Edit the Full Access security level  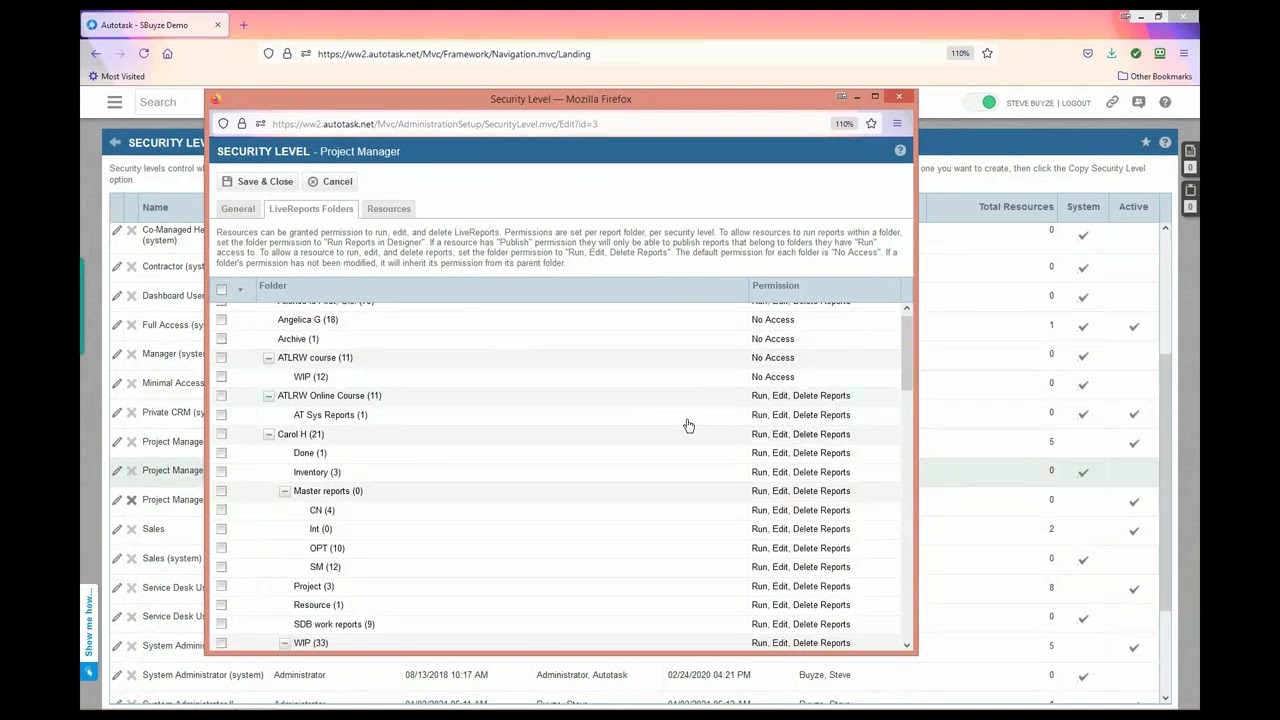pos(117,325)
